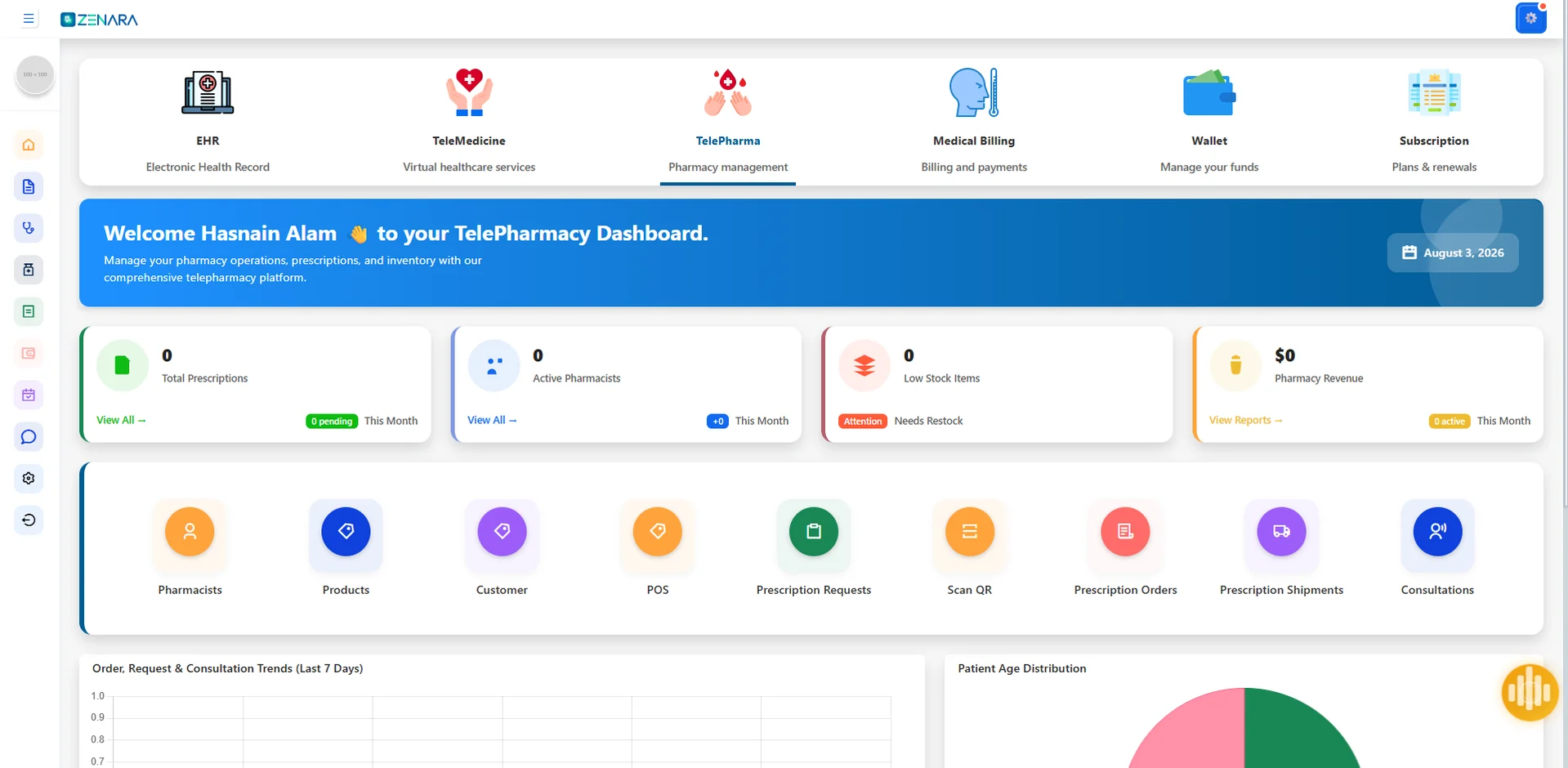This screenshot has height=768, width=1568.
Task: Open View Reports for Pharmacy Revenue
Action: pyautogui.click(x=1246, y=420)
